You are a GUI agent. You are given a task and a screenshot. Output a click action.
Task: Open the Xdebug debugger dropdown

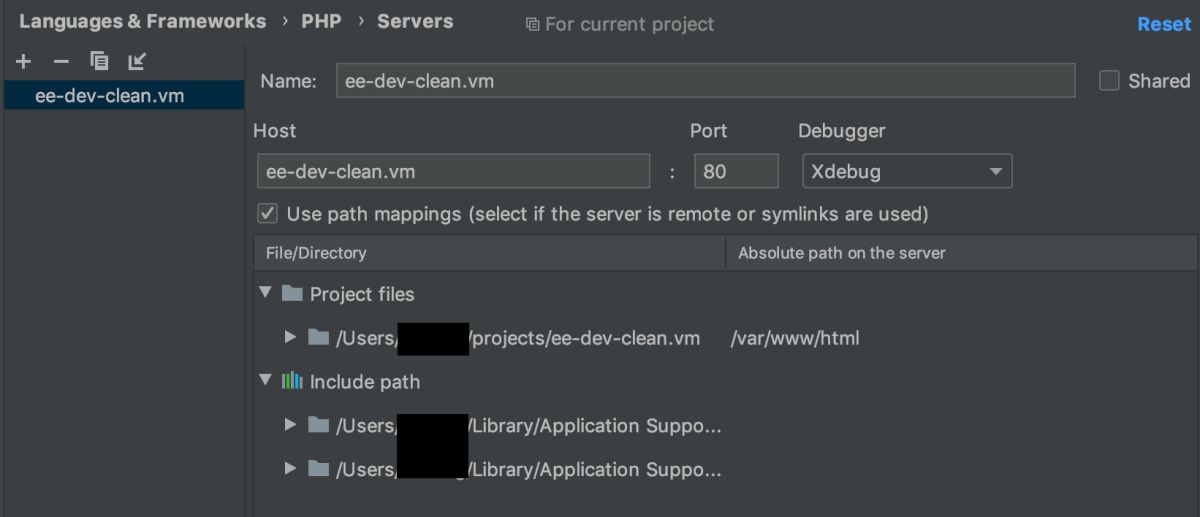point(907,171)
